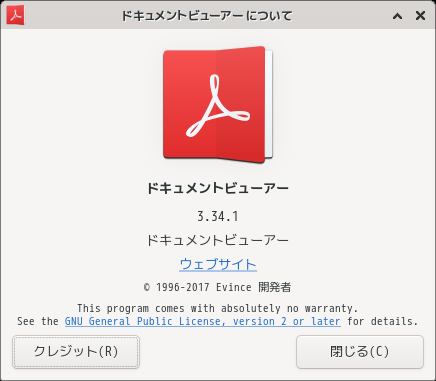Open the ウェブサイト link
Viewport: 436px width, 381px height.
(x=218, y=264)
